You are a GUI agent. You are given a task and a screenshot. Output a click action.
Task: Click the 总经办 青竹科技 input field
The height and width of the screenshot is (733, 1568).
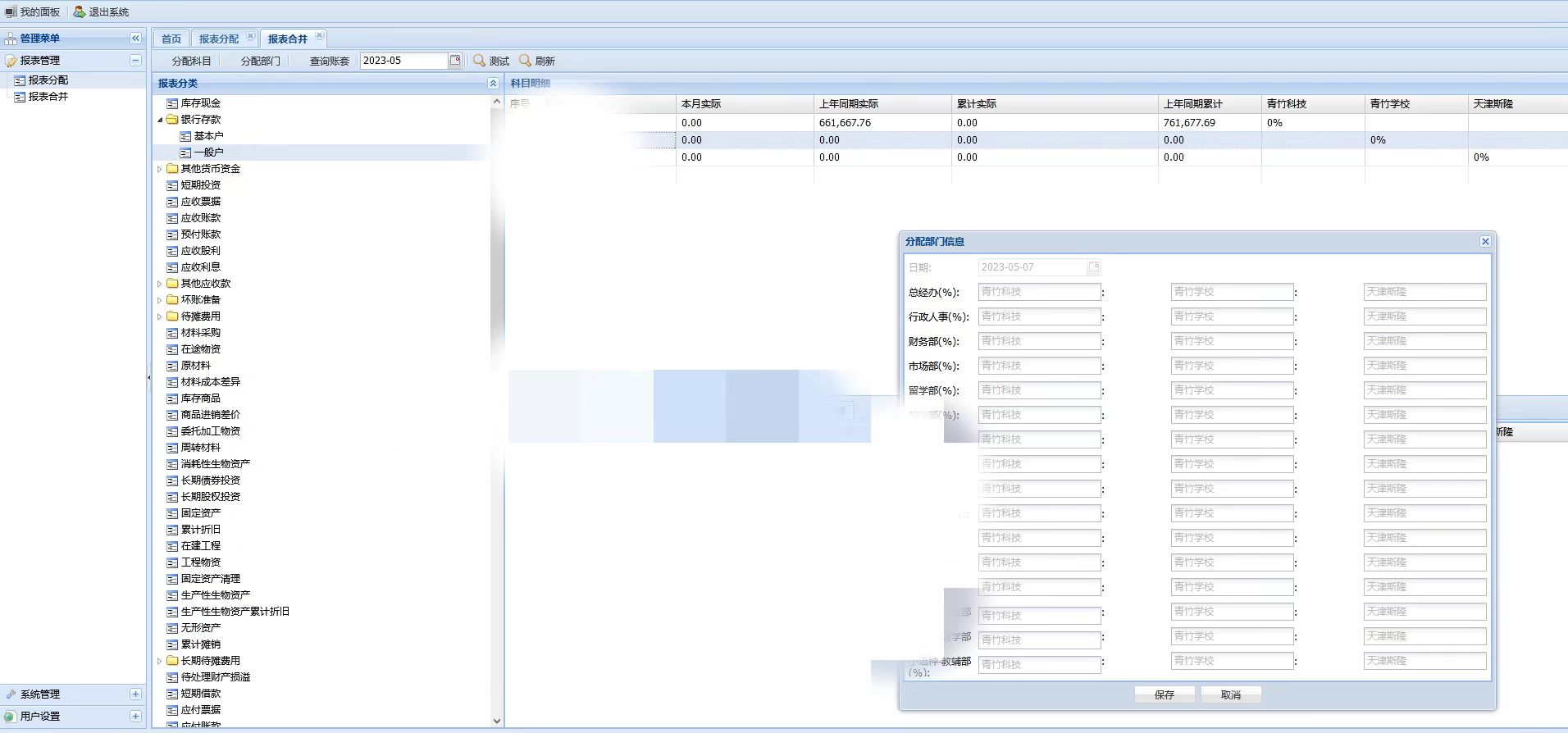click(x=1039, y=292)
